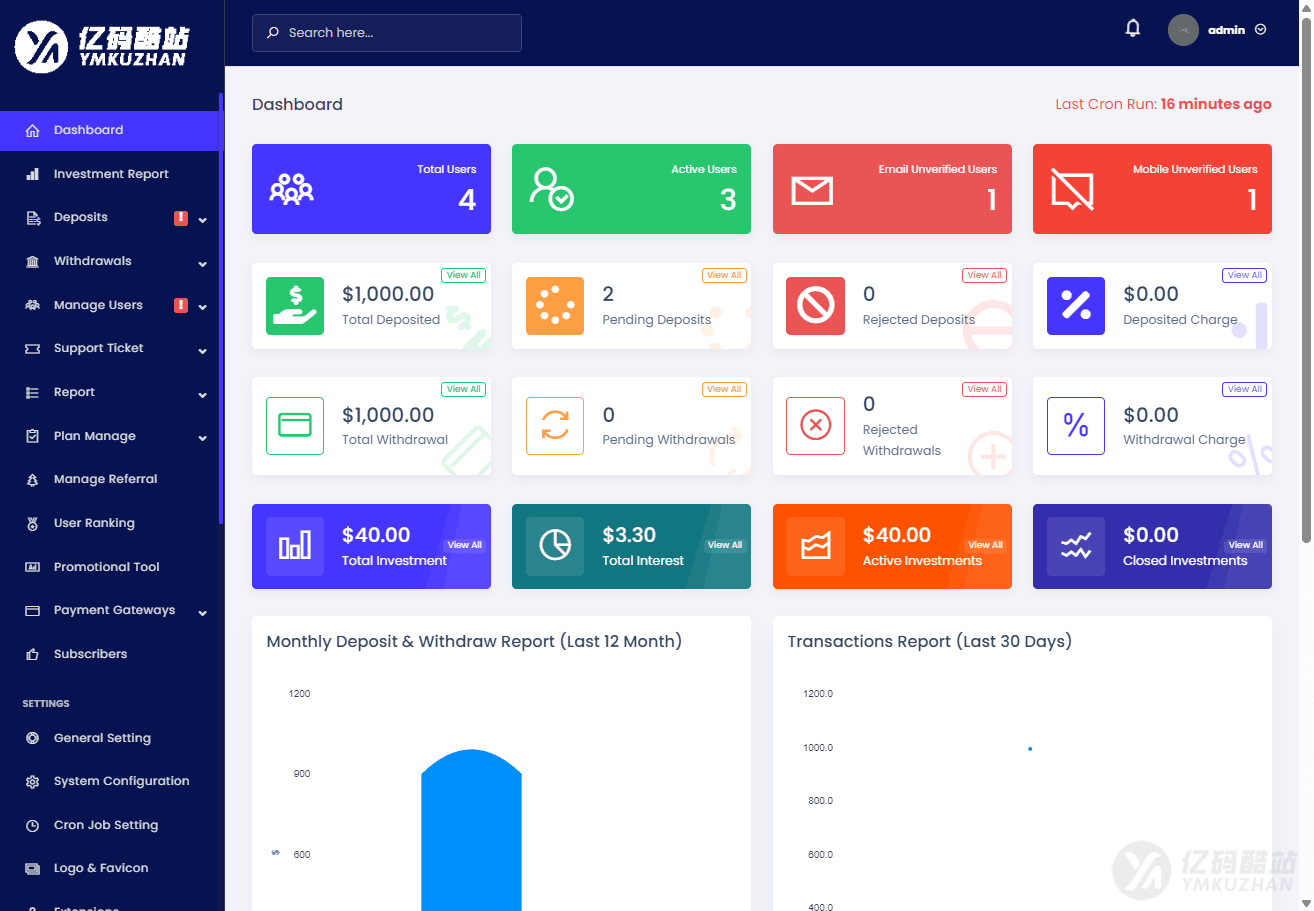This screenshot has width=1314, height=911.
Task: Click the Rejected Deposits ban icon
Action: coord(815,306)
